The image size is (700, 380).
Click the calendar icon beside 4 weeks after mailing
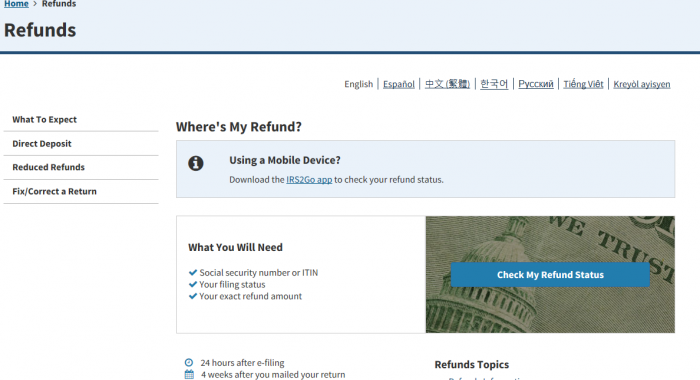[189, 375]
